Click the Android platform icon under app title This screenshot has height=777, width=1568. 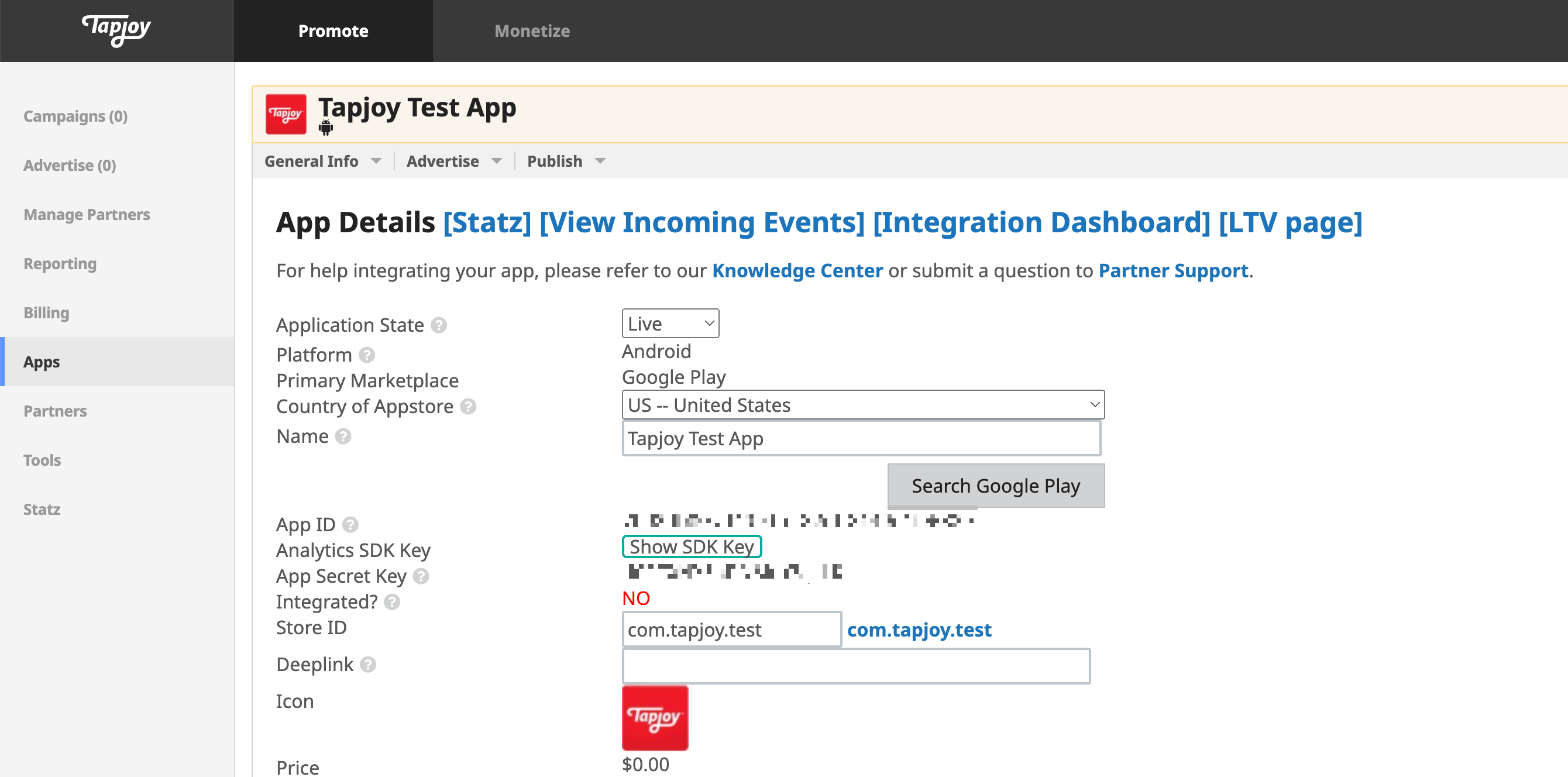326,128
